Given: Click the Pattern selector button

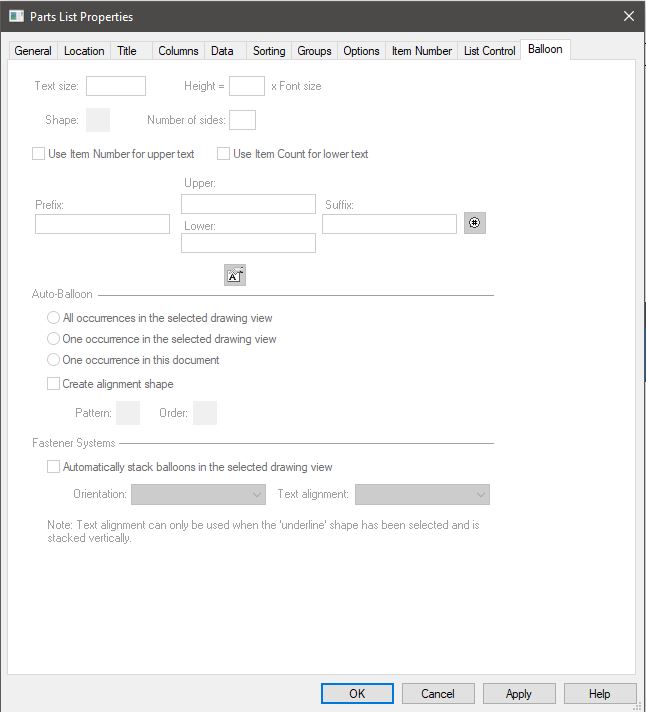Looking at the screenshot, I should [x=128, y=412].
